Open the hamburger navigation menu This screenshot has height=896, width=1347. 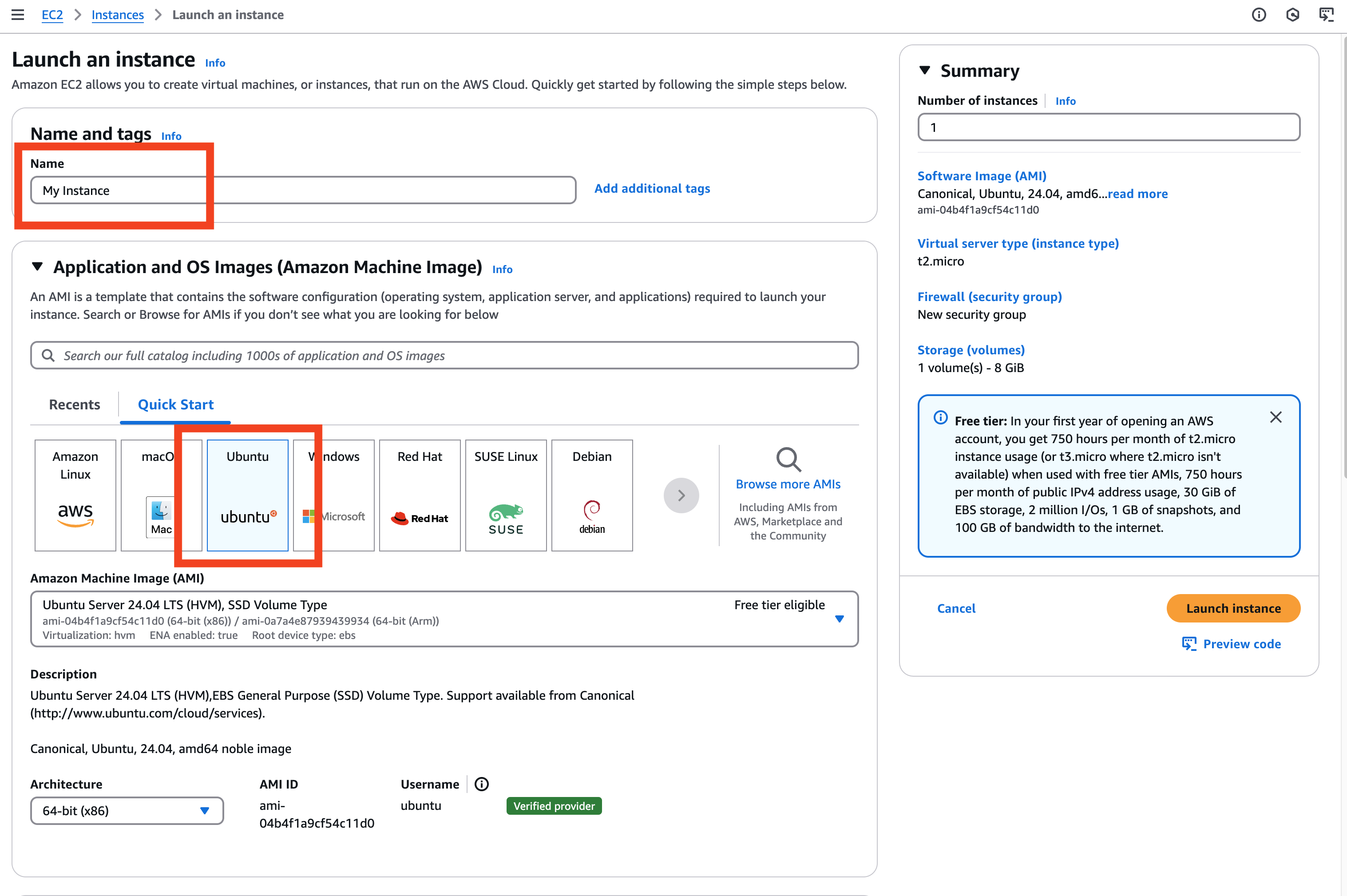click(18, 15)
